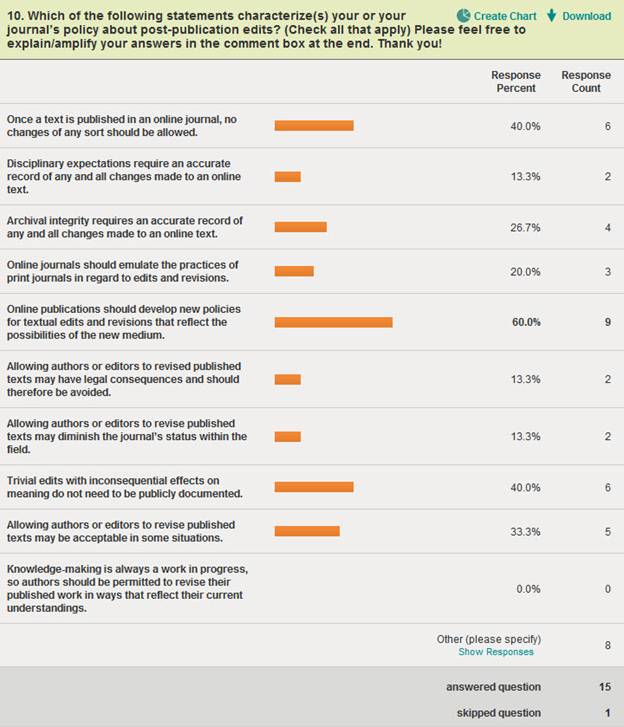Show Responses for the Other option
624x727 pixels.
point(496,652)
